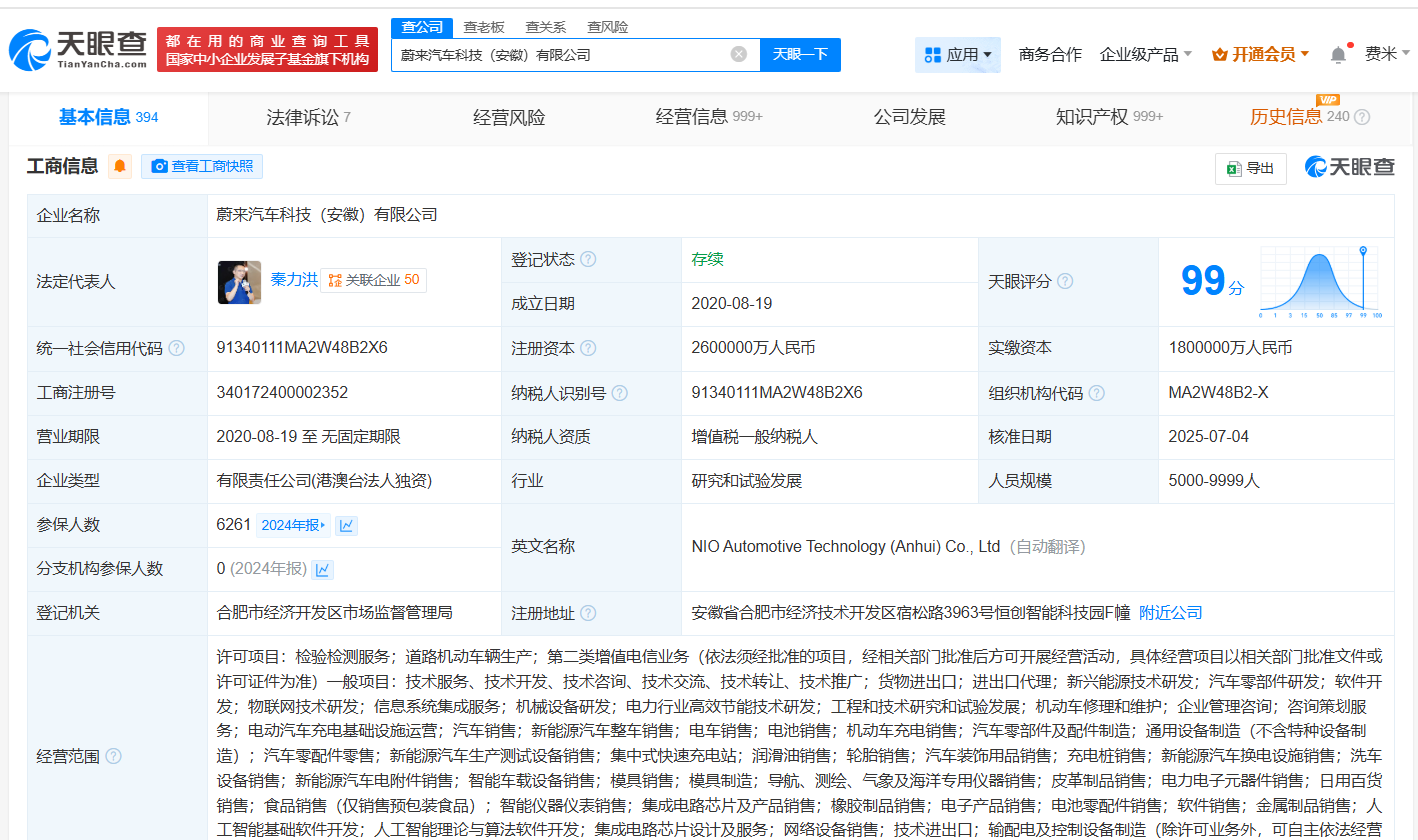Viewport: 1418px width, 840px height.
Task: Open help for 纳税人识别号
Action: (x=620, y=393)
